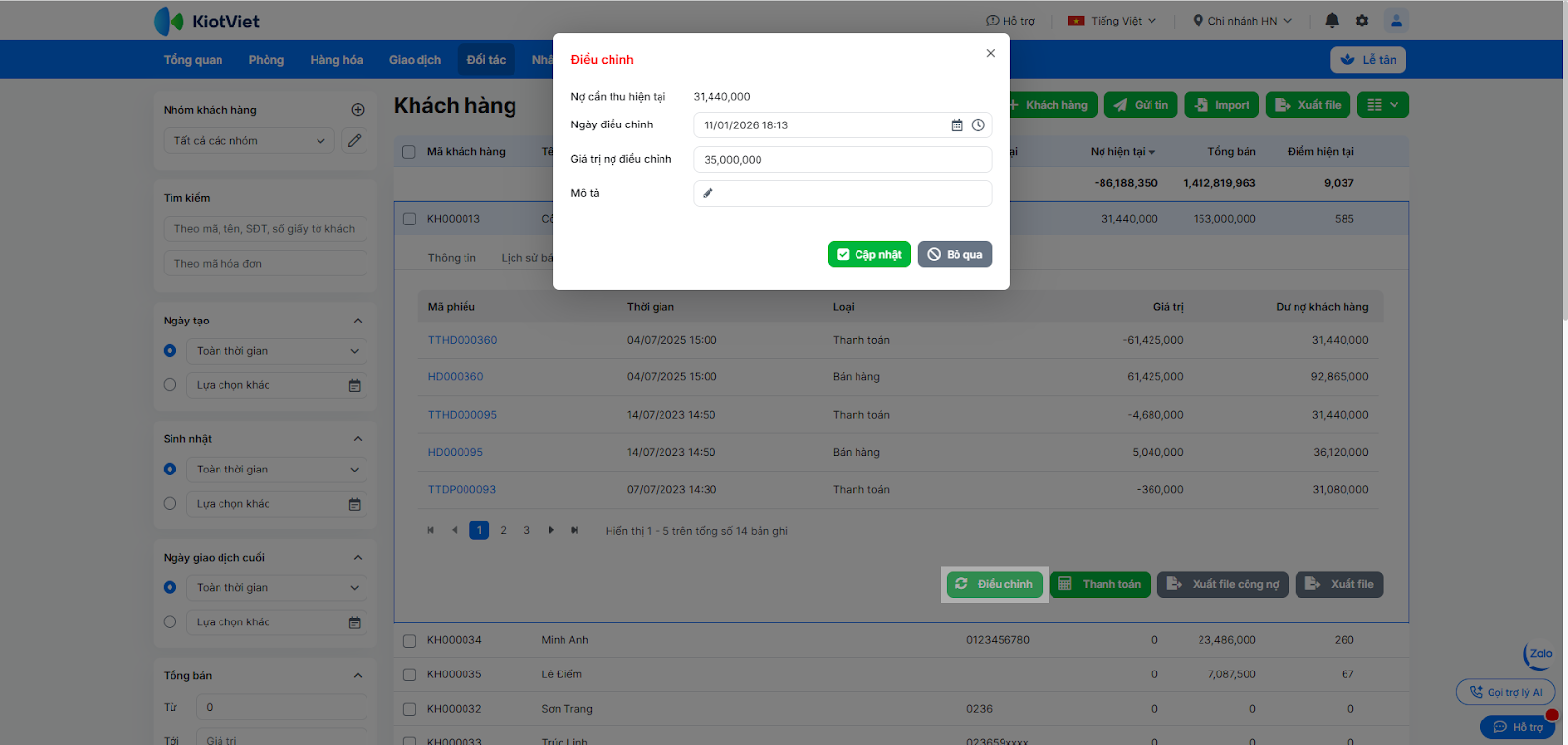1568x745 pixels.
Task: Close the Điều chỉnh dialog
Action: coord(991,53)
